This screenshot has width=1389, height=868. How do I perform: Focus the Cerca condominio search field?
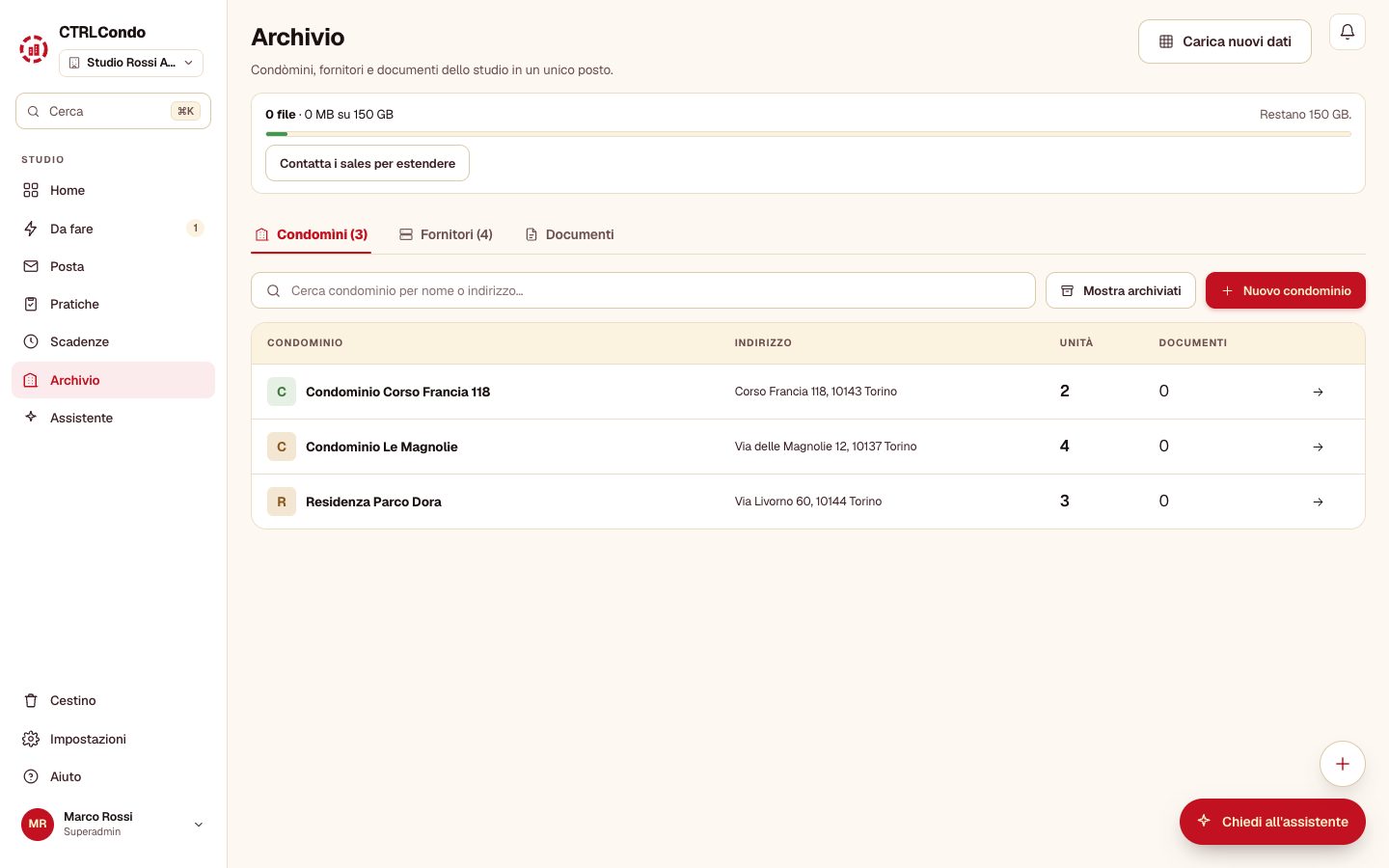pyautogui.click(x=643, y=290)
